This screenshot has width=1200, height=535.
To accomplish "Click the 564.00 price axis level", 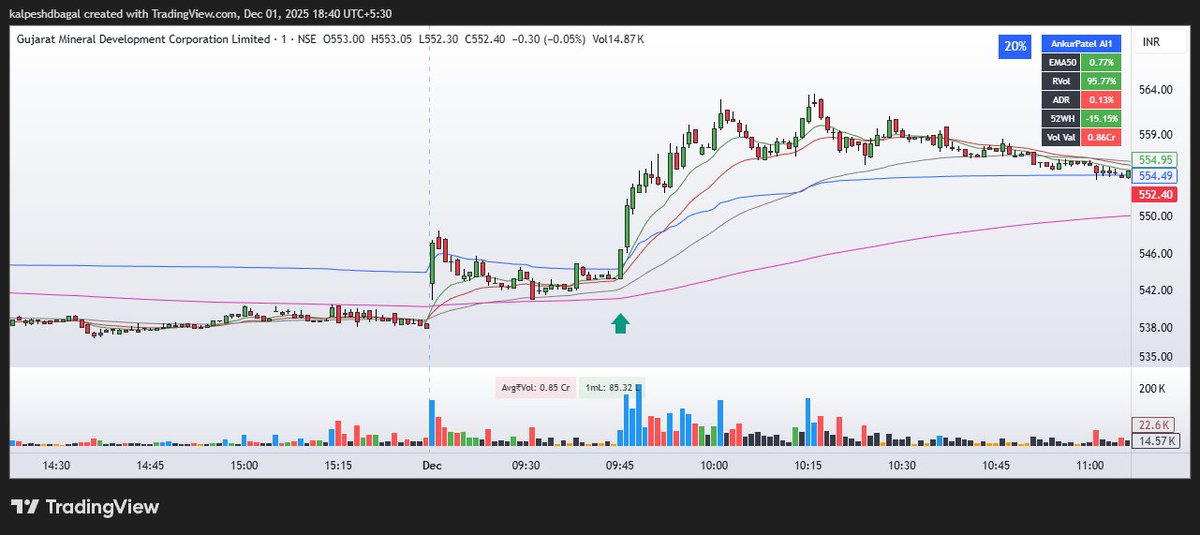I will [1154, 90].
